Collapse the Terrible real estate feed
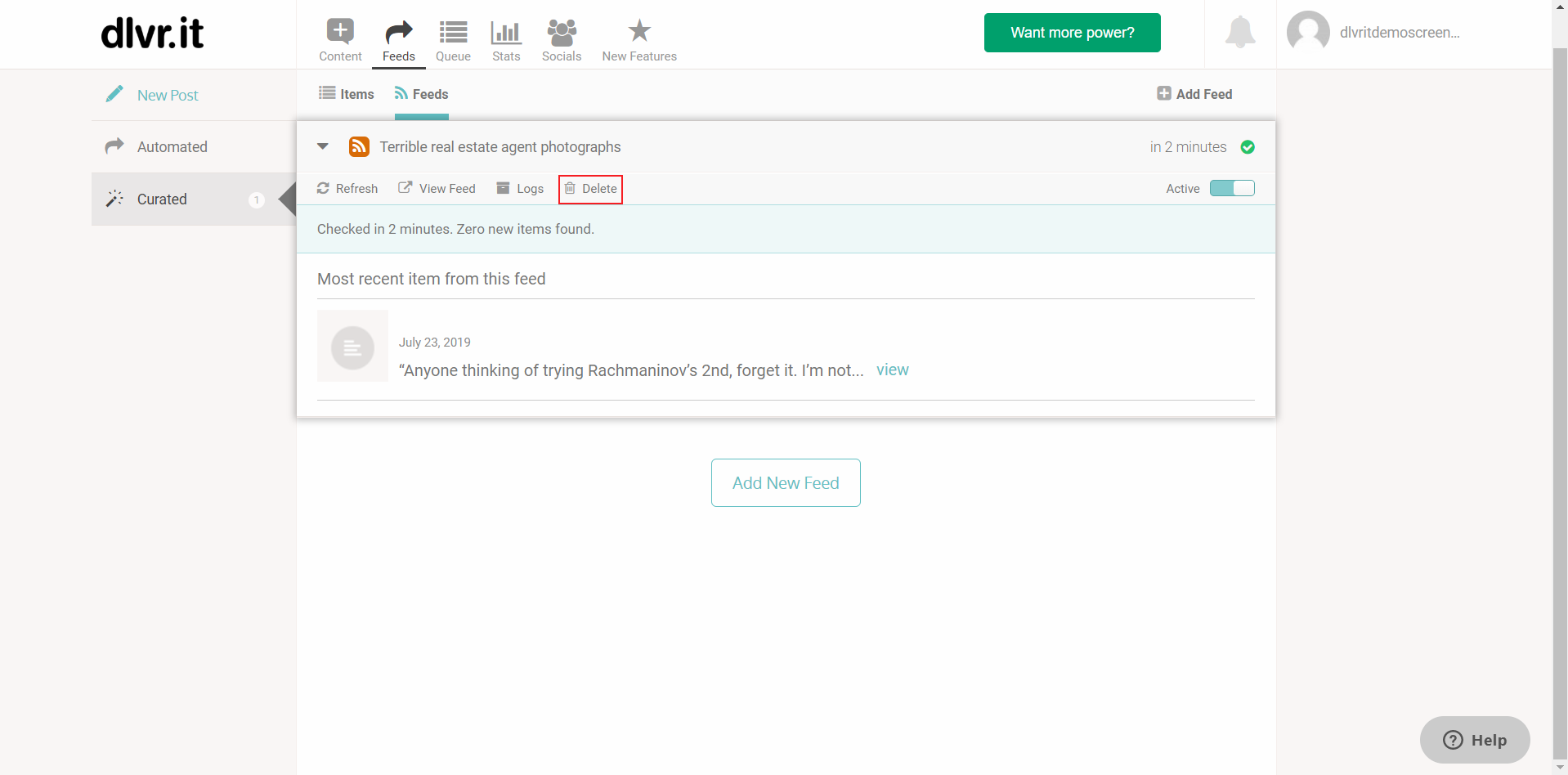This screenshot has width=1568, height=775. 323,147
